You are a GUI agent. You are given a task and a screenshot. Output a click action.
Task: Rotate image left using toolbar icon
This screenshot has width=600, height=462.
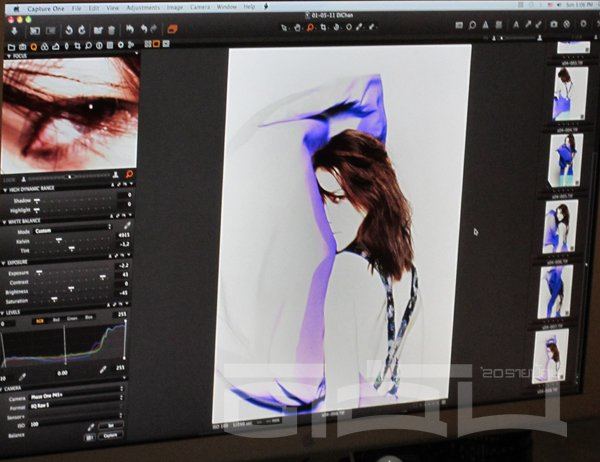69,30
